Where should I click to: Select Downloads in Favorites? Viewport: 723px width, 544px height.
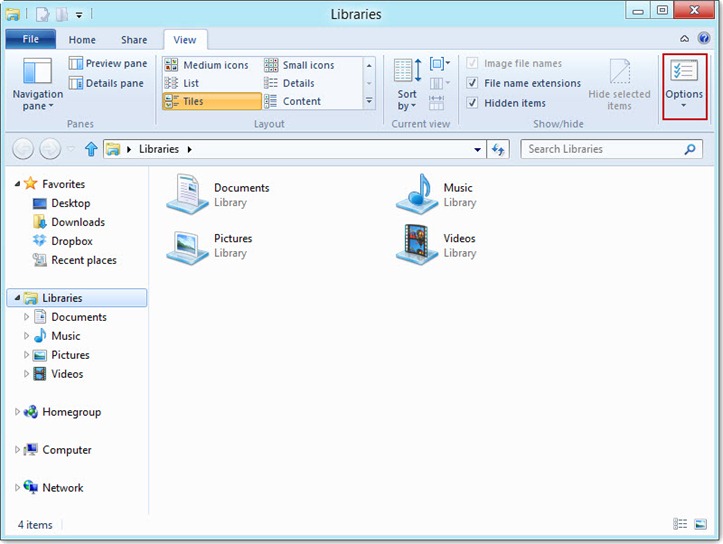tap(77, 222)
